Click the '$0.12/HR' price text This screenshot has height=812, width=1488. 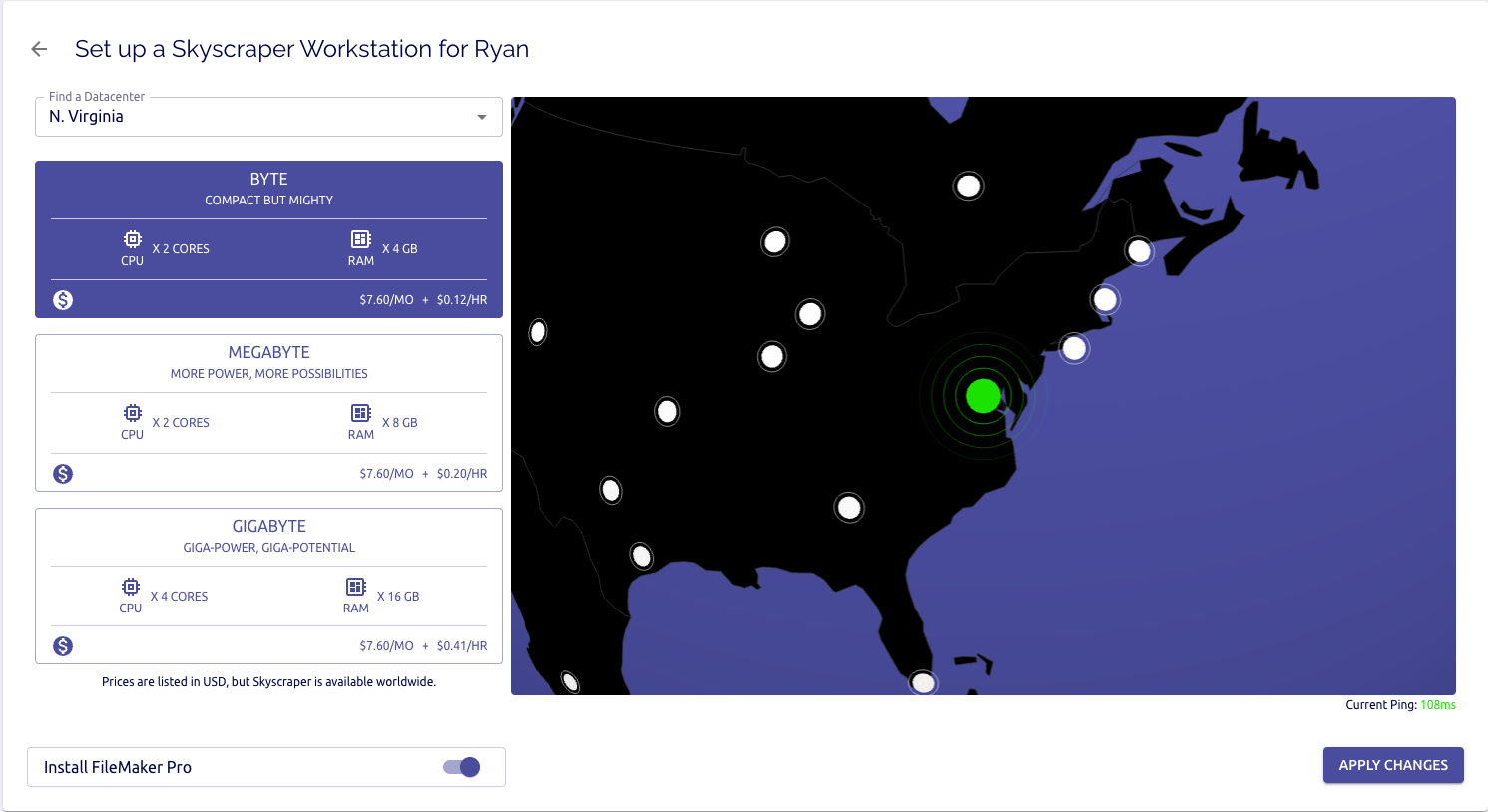pos(462,300)
